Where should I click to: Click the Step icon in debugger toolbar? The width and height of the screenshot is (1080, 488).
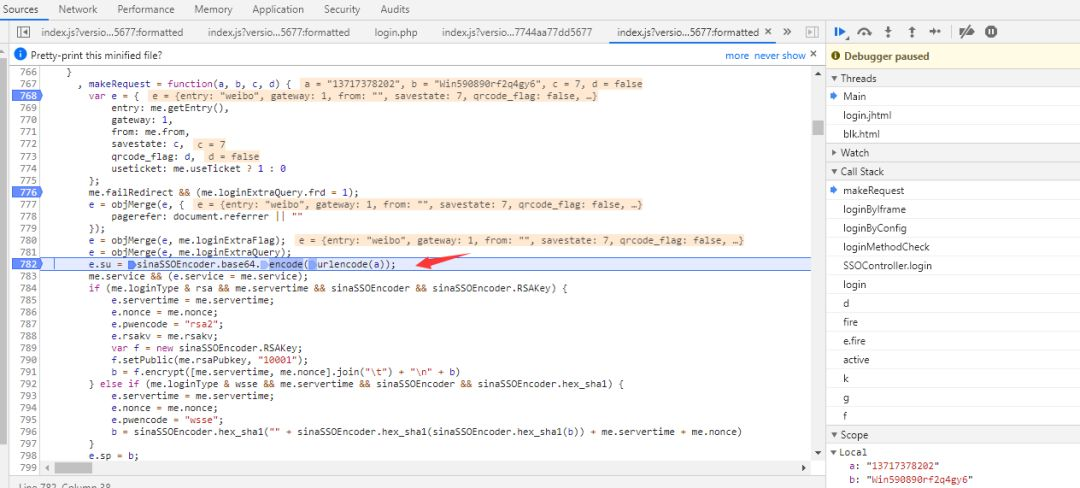(x=935, y=32)
